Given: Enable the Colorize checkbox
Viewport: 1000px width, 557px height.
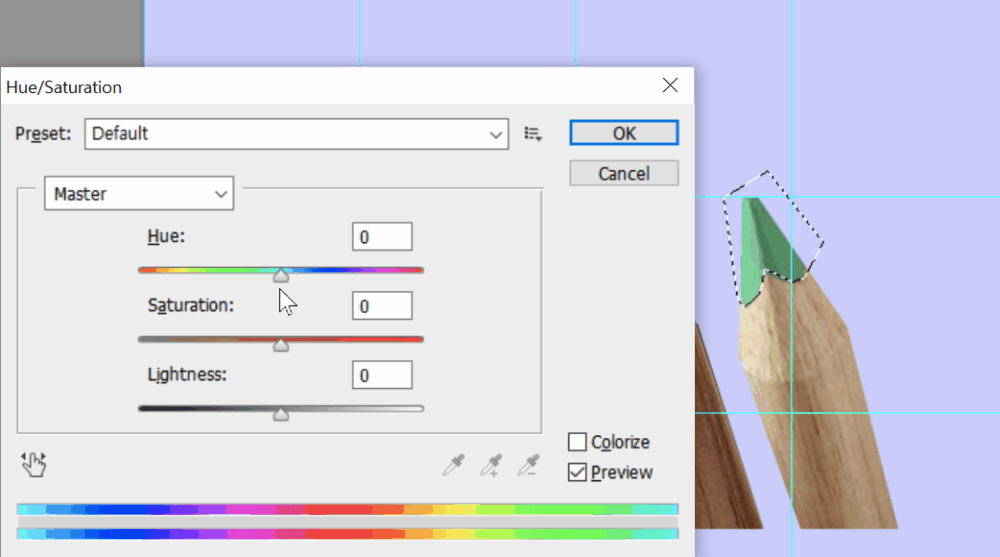Looking at the screenshot, I should [x=577, y=442].
